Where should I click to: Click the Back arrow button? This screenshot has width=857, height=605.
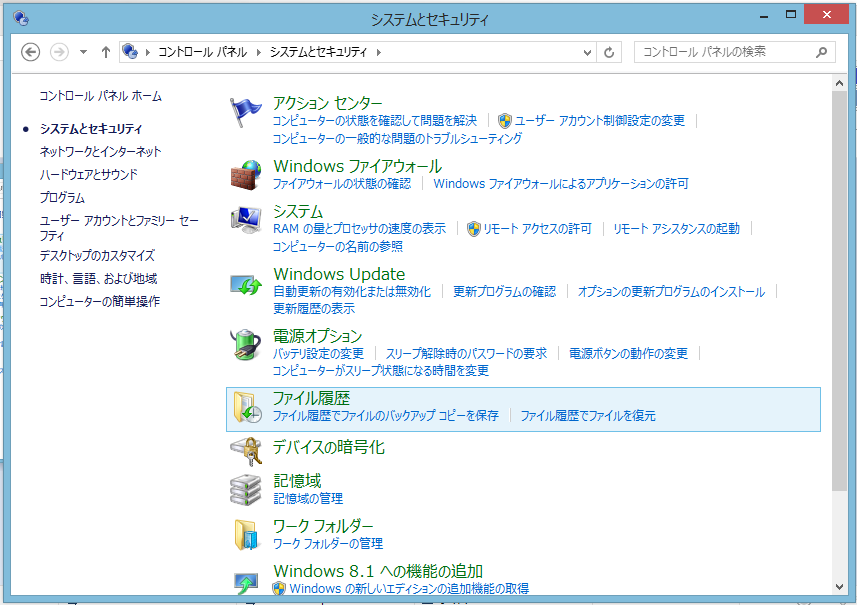[x=31, y=52]
